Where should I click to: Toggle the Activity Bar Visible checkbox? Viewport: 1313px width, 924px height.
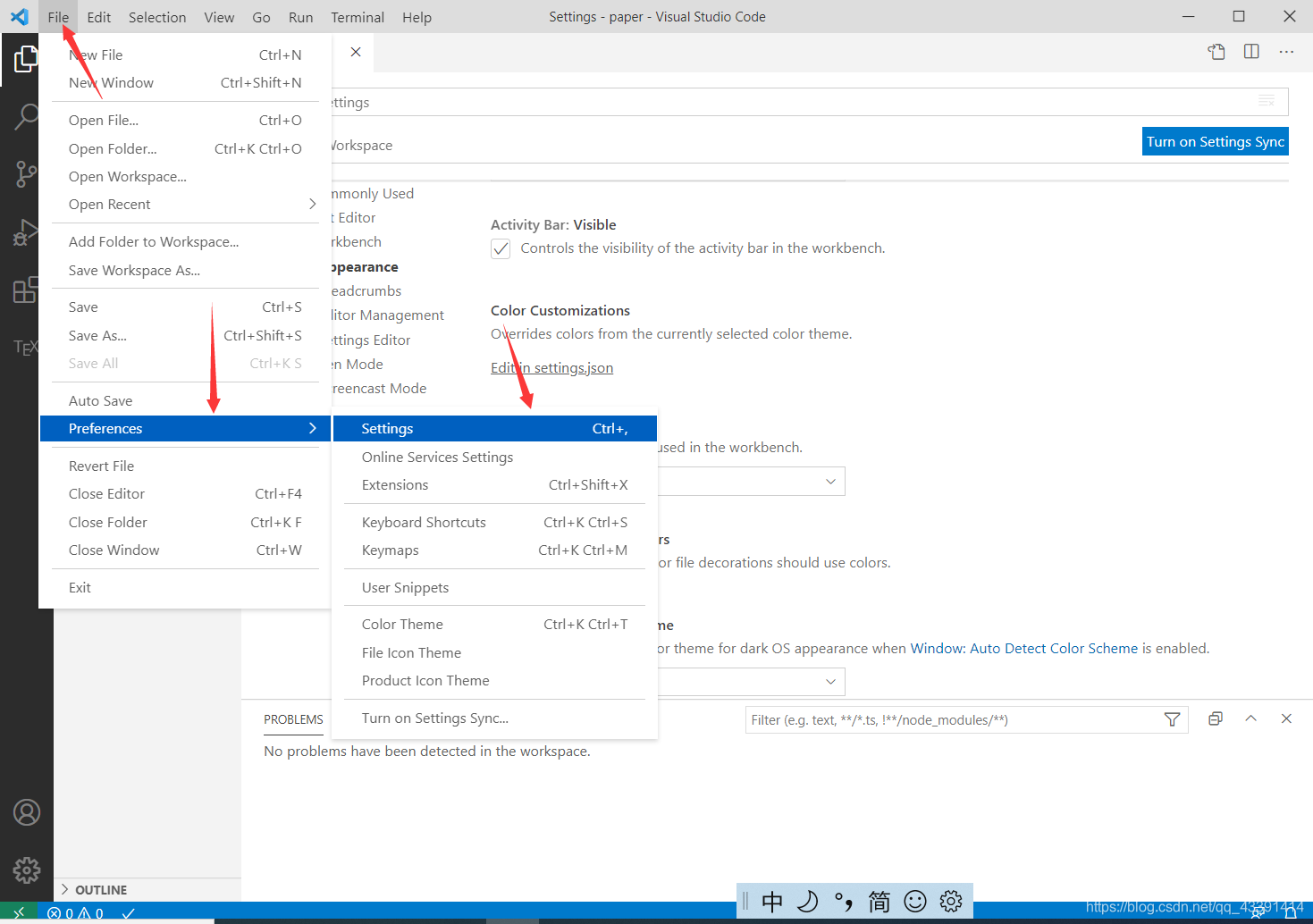coord(501,248)
